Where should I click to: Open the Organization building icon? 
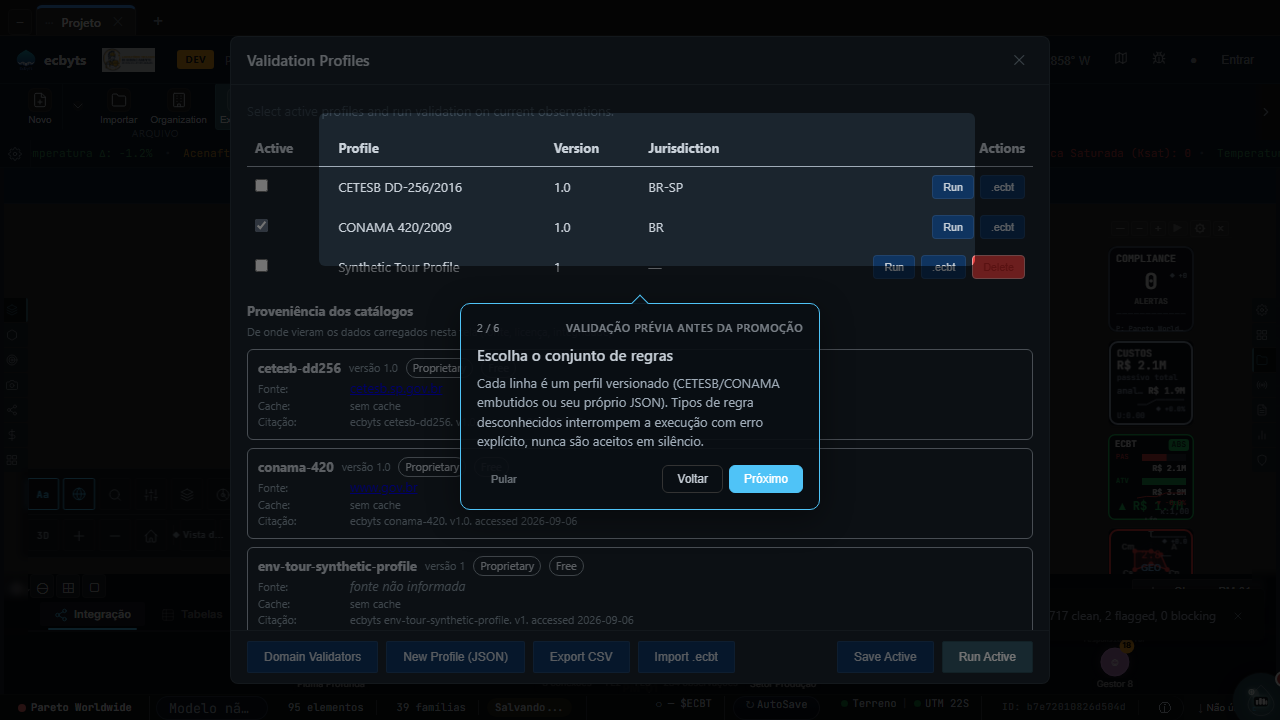pyautogui.click(x=178, y=100)
